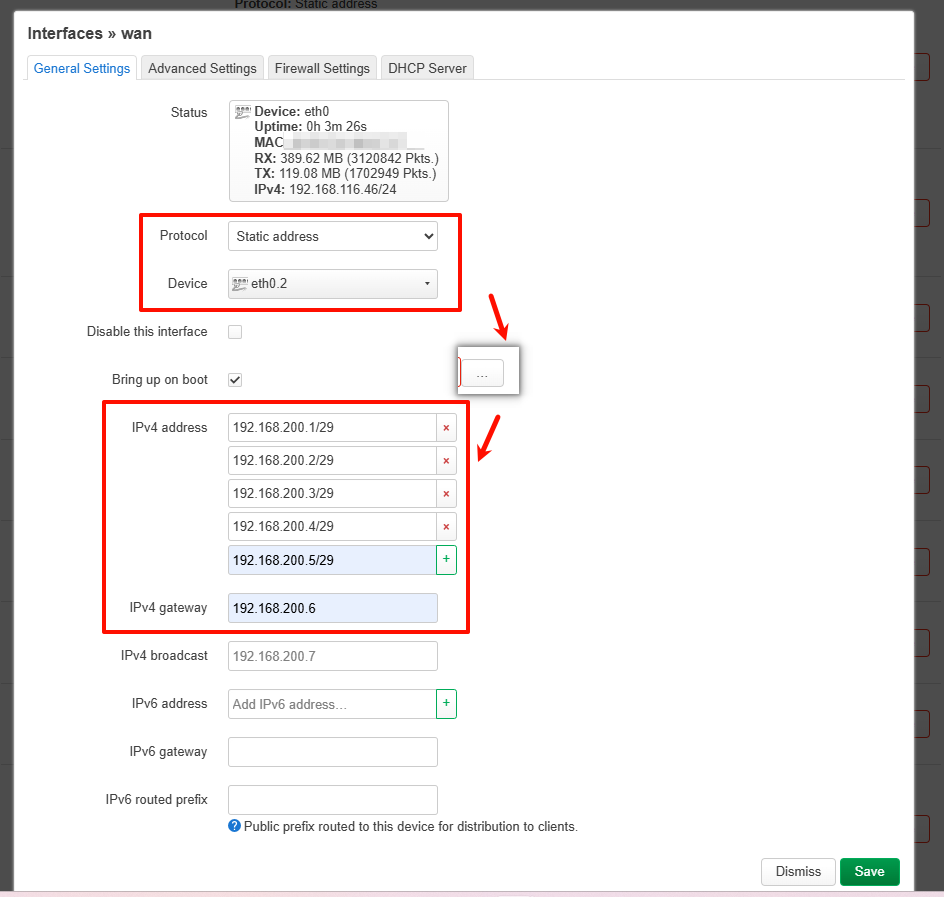Delete the 192.168.200.4/29 address entry
Screen dimensions: 944x897
coord(446,527)
